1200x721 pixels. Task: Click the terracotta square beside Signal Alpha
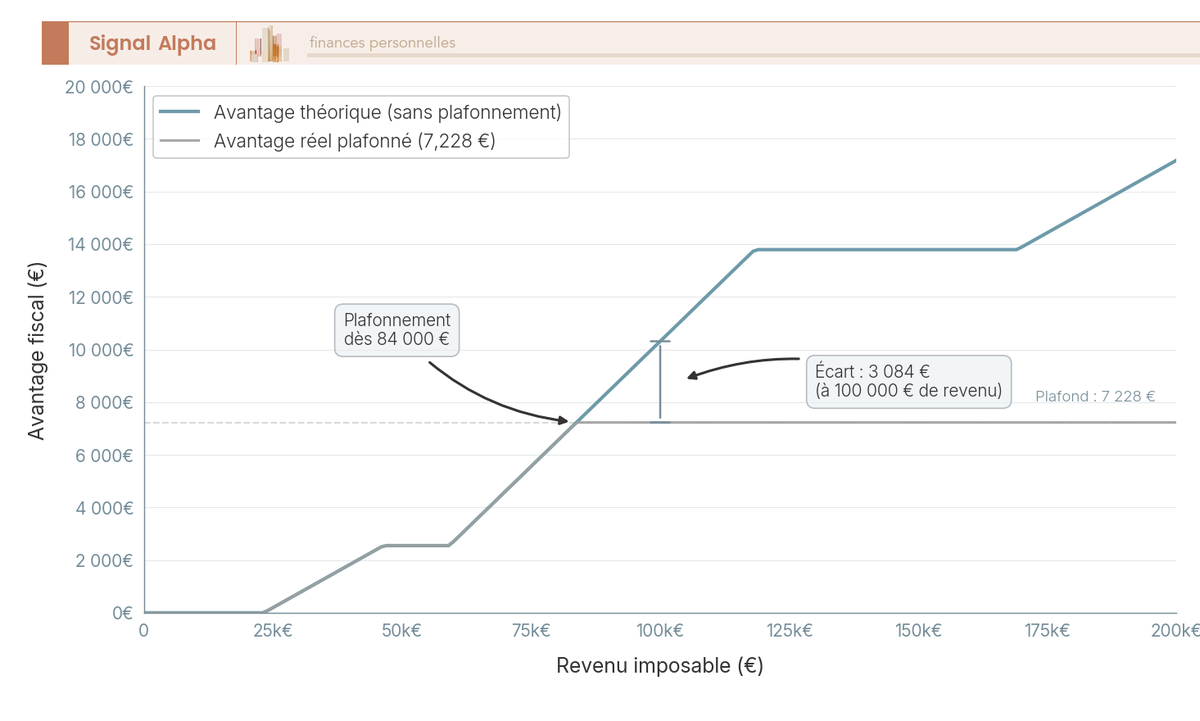tap(55, 43)
